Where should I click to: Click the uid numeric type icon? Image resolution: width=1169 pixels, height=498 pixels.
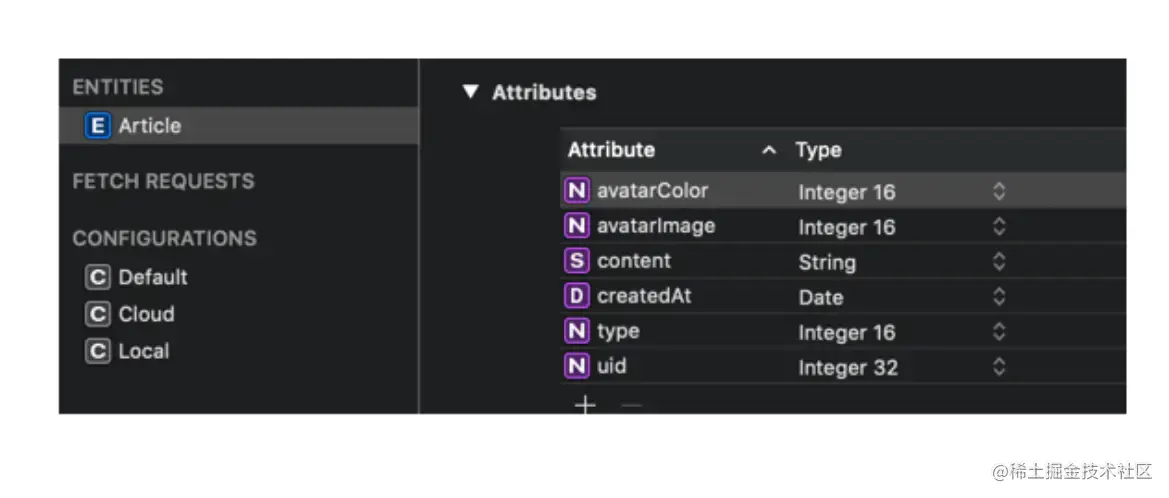coord(577,366)
